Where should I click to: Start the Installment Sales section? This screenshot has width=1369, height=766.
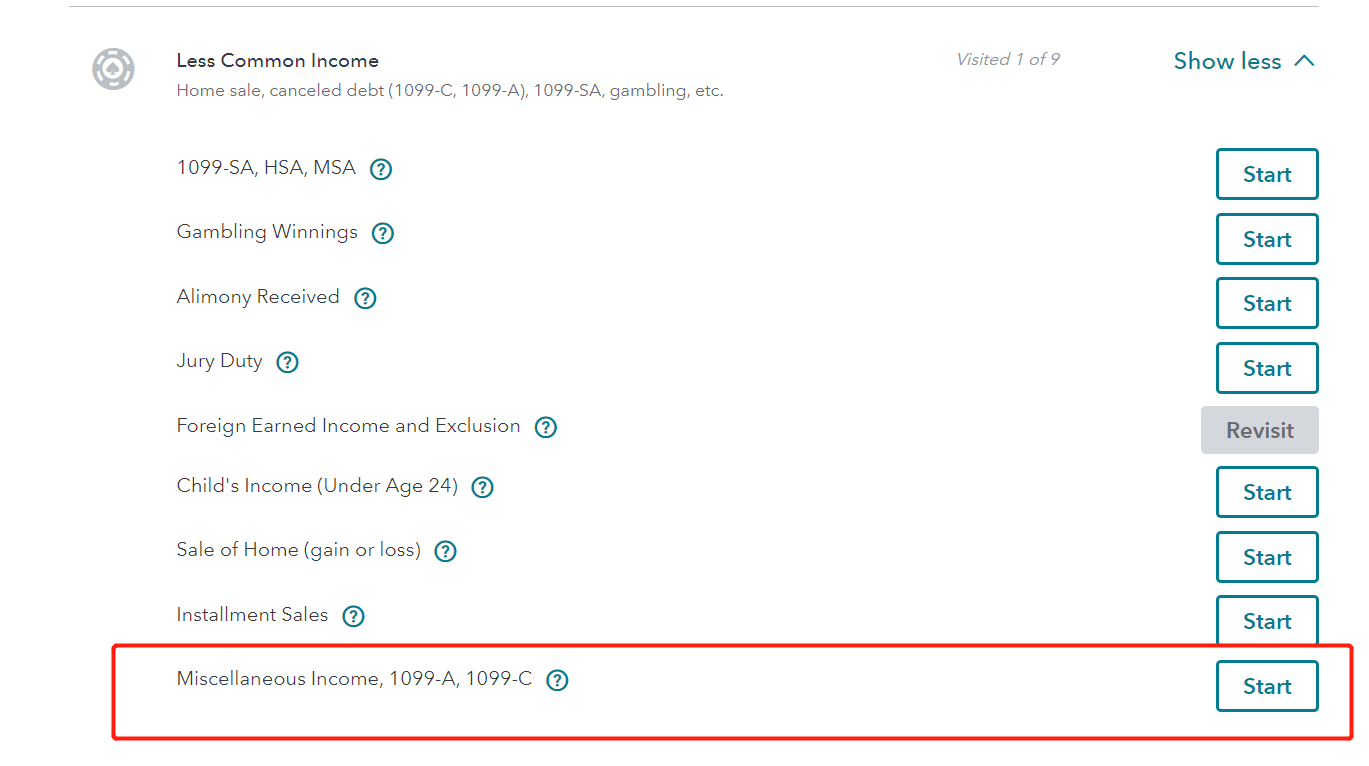click(1266, 621)
